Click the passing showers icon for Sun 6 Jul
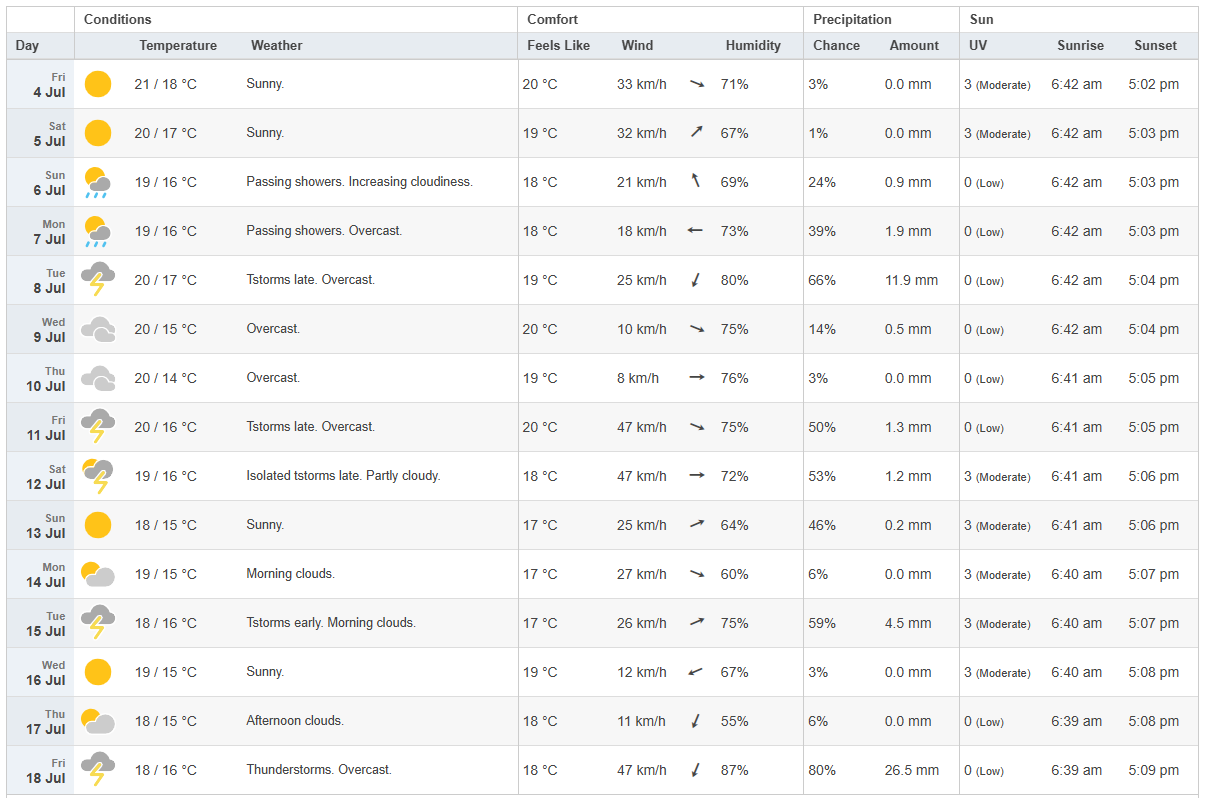This screenshot has width=1206, height=798. (98, 182)
